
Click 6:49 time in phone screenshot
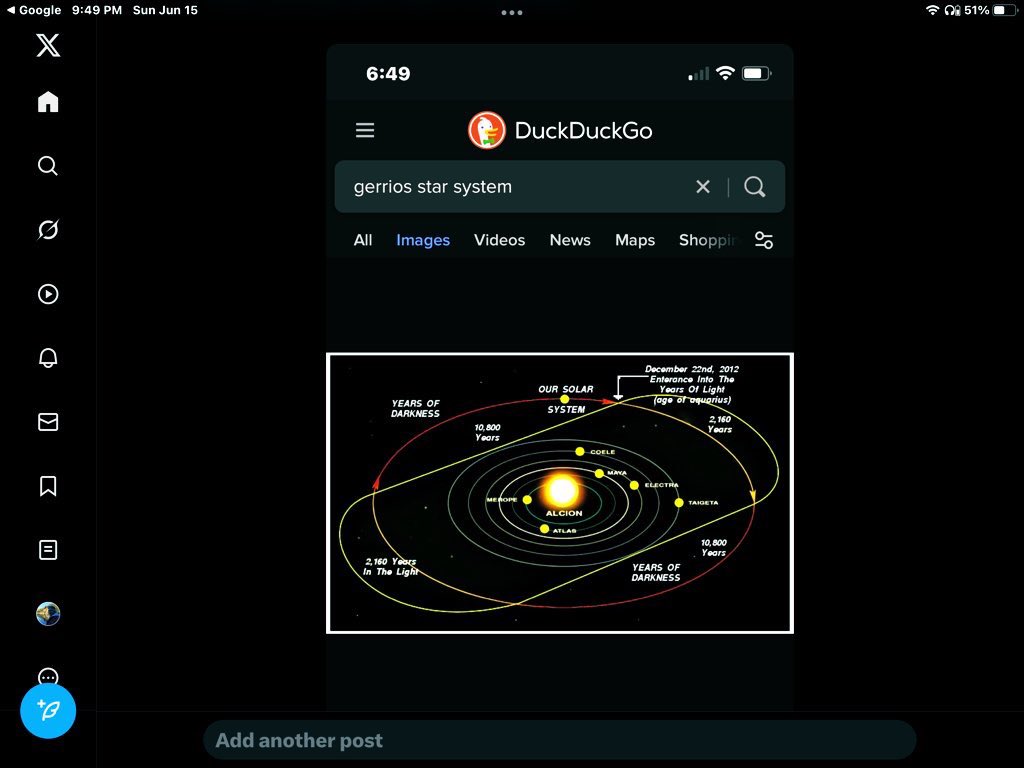(x=388, y=73)
